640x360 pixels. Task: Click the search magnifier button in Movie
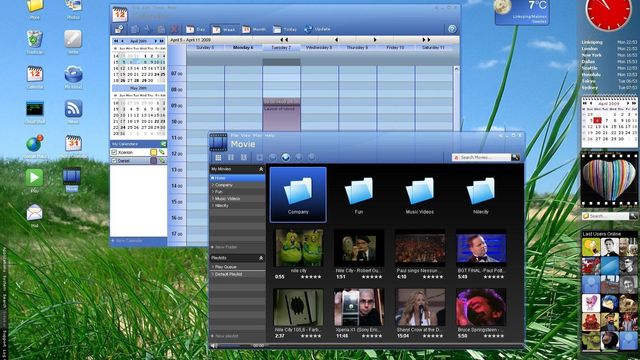(x=516, y=157)
